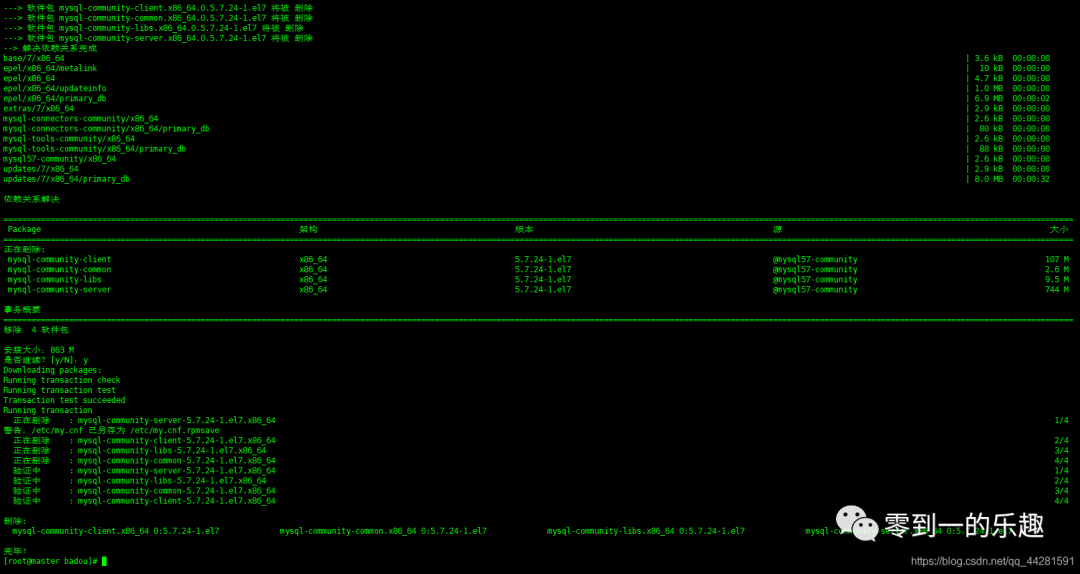Click the '8.0 MB' updates size value
Viewport: 1080px width, 574px height.
[x=988, y=179]
